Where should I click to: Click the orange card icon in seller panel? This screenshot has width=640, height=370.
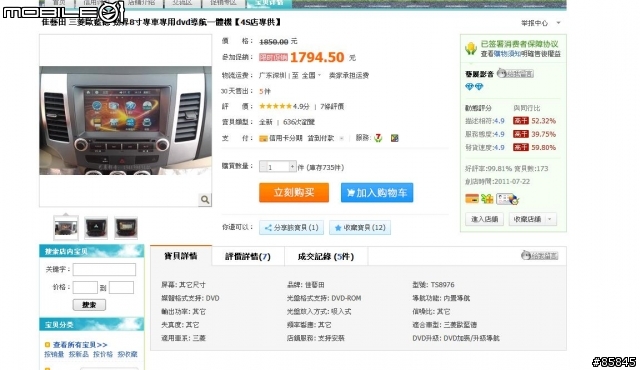tap(472, 199)
